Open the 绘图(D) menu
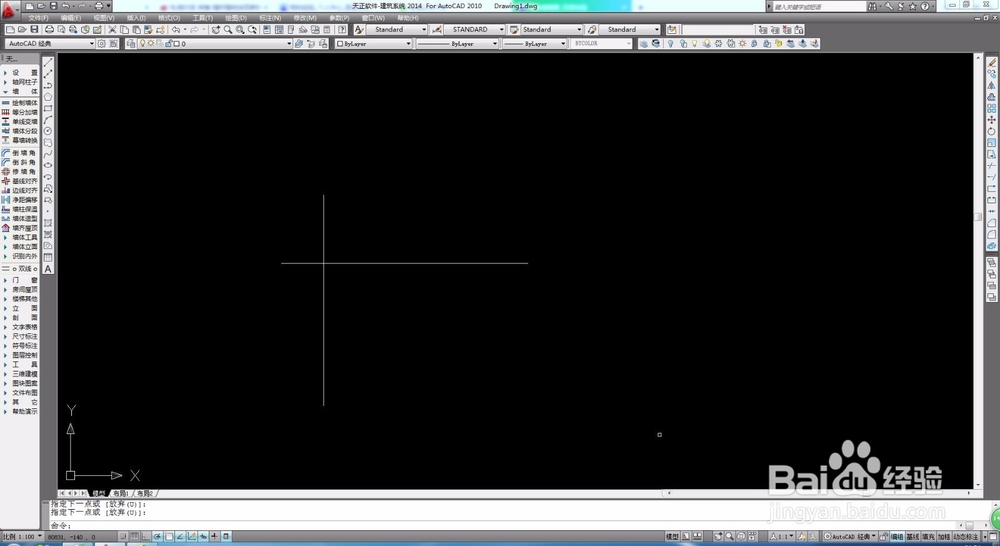Screen dimensions: 1000x546 235,18
